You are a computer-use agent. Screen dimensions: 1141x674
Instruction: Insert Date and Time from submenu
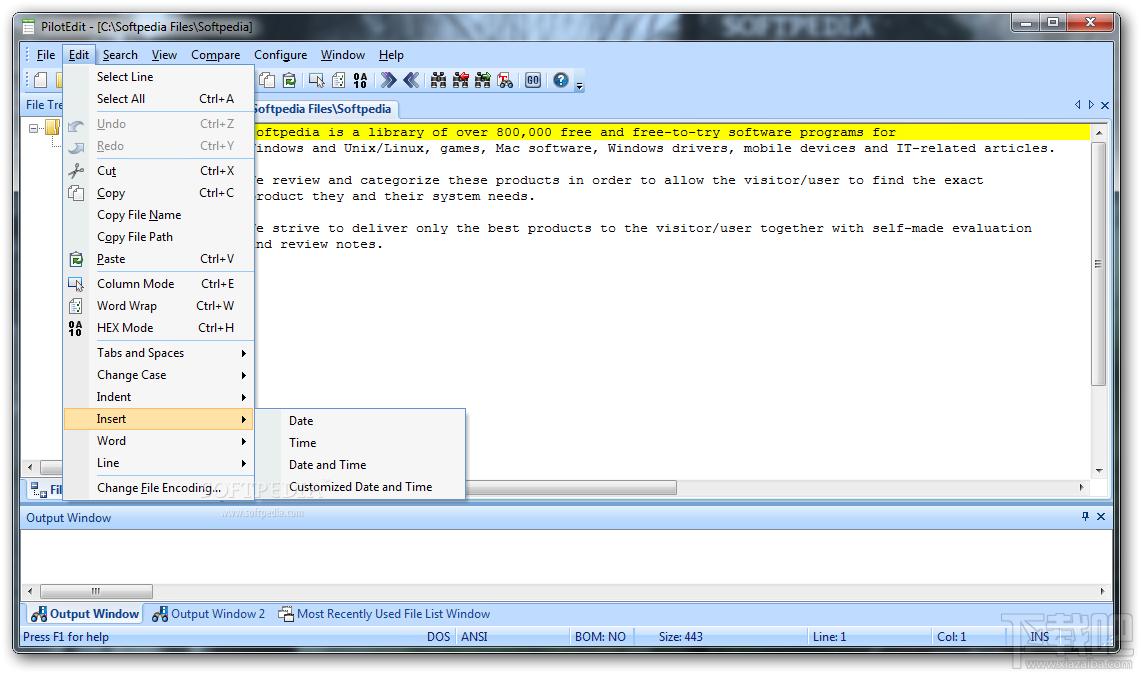point(360,465)
